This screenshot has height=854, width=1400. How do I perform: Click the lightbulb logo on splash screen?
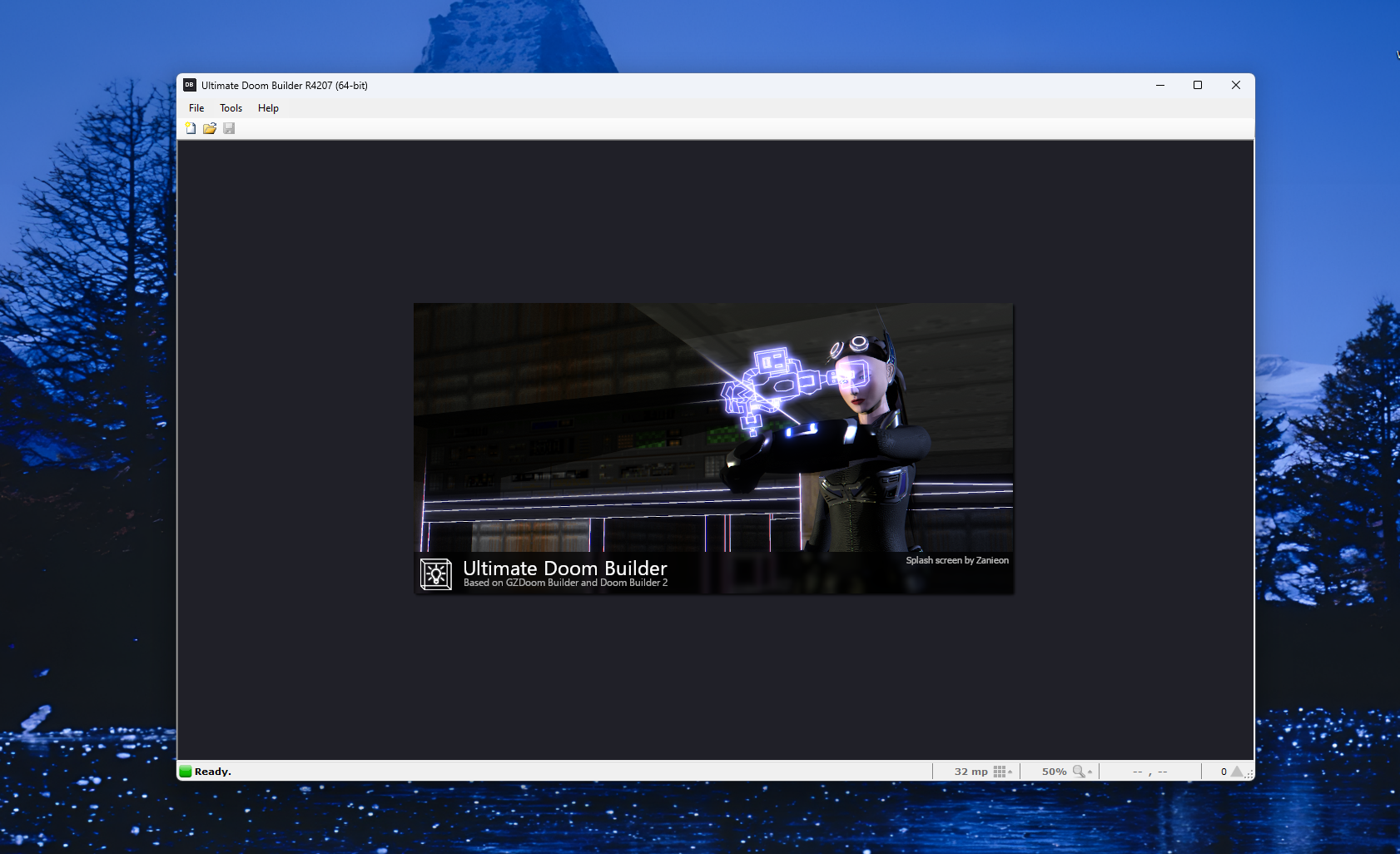point(436,574)
